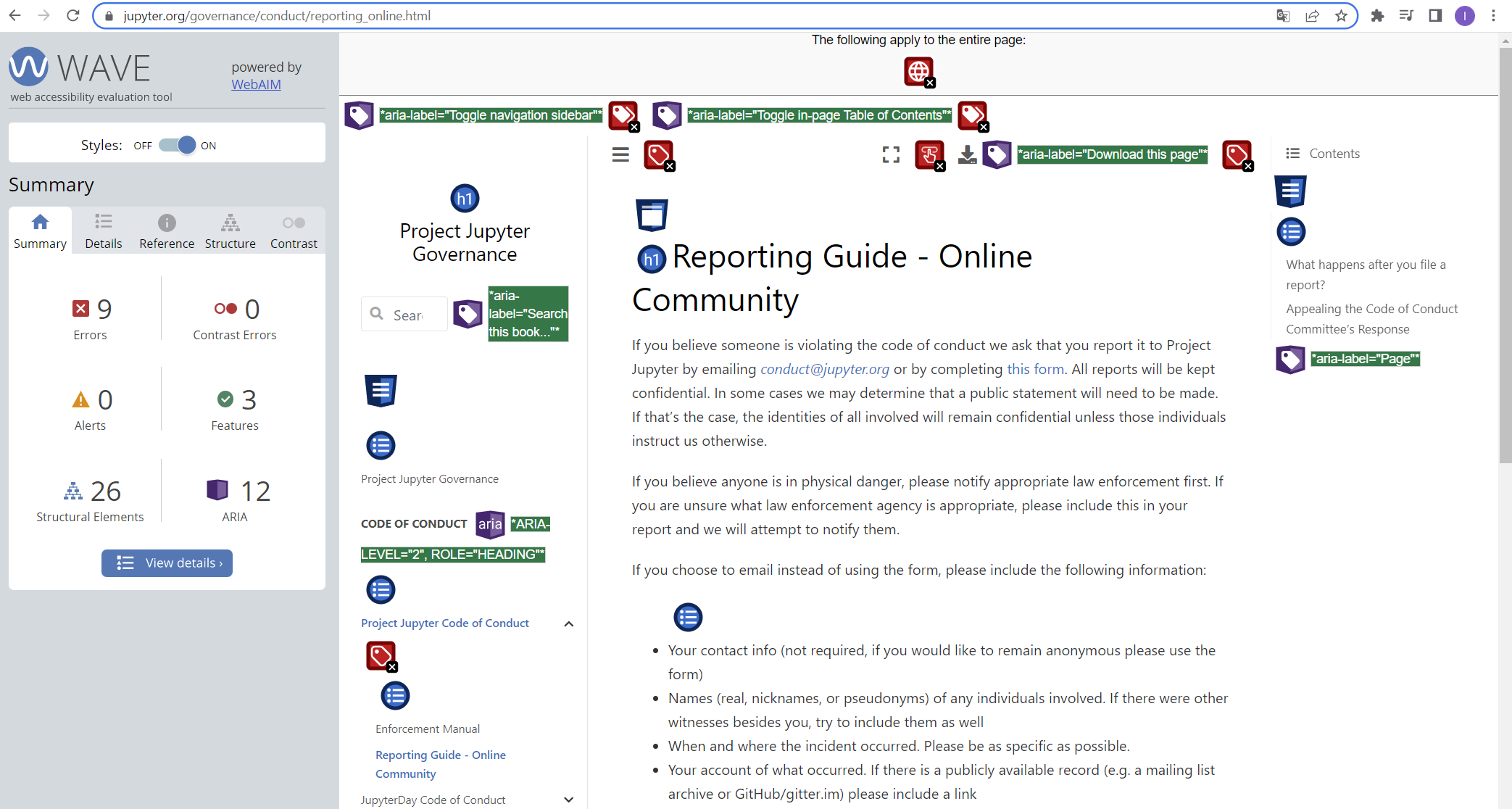Viewport: 1512px width, 809px height.
Task: Switch to the Structure tab in WAVE
Action: coord(230,231)
